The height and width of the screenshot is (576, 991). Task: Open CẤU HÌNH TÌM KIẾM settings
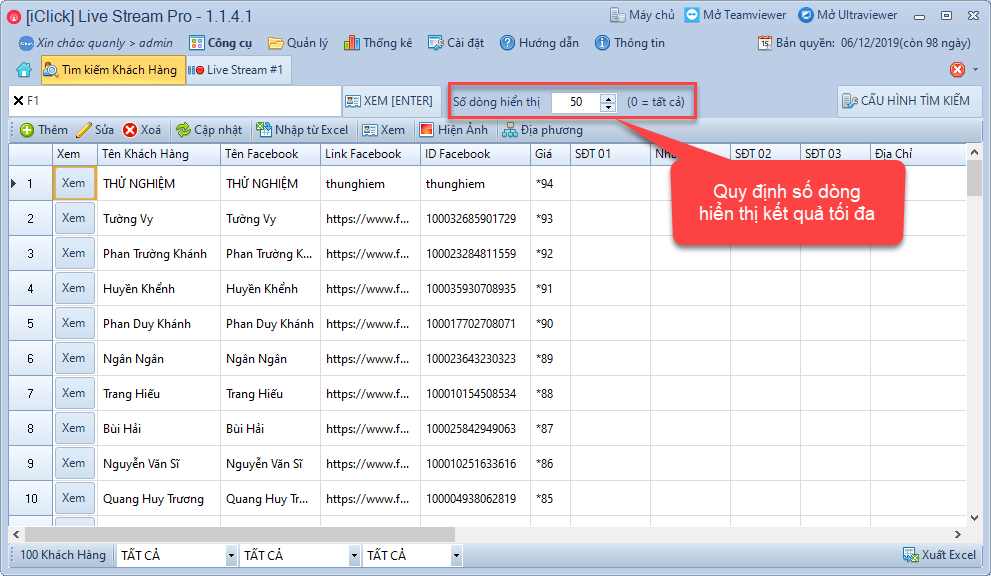pos(909,101)
